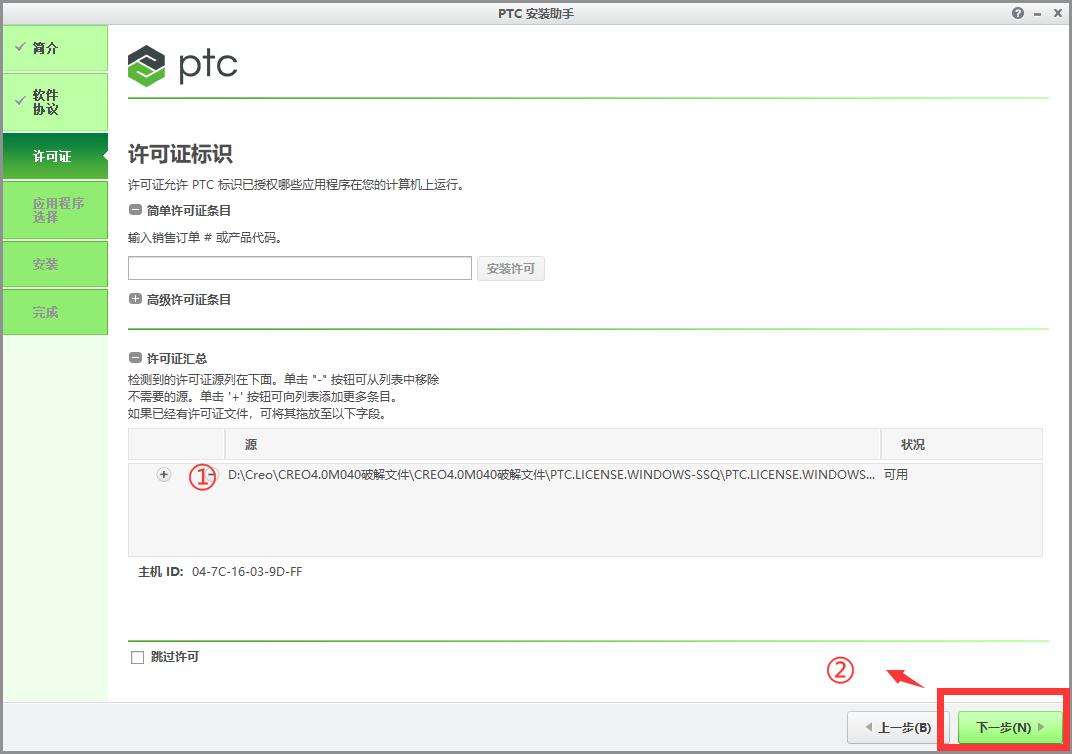Screen dimensions: 1072x754
Task: Collapse 简单许可证条目 using its minus icon
Action: click(x=134, y=210)
